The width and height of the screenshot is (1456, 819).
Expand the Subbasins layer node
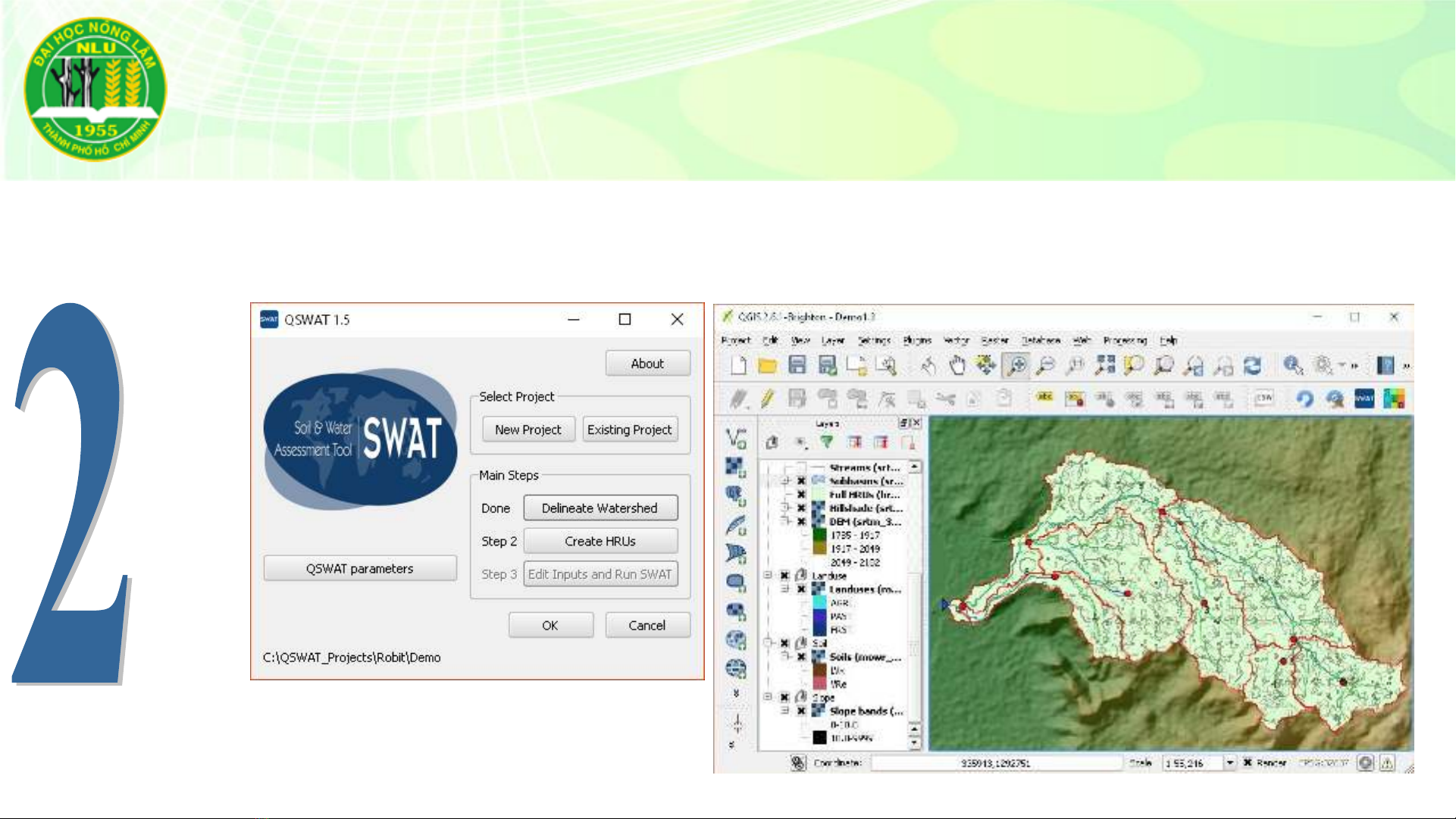(785, 481)
